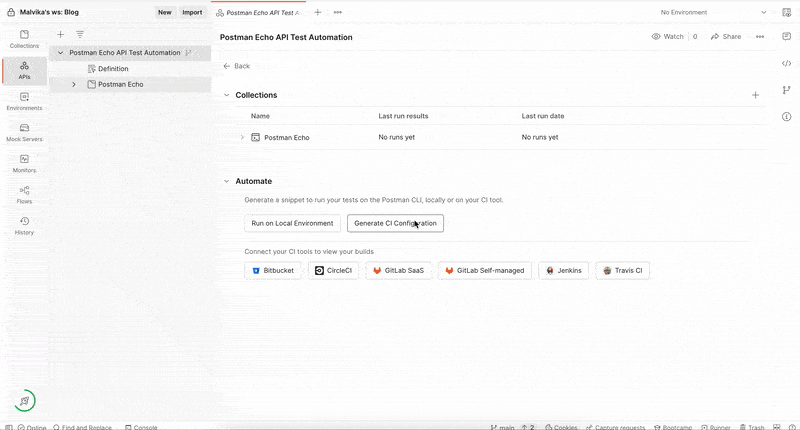Open the Collections sidebar section
The height and width of the screenshot is (430, 800).
(24, 39)
